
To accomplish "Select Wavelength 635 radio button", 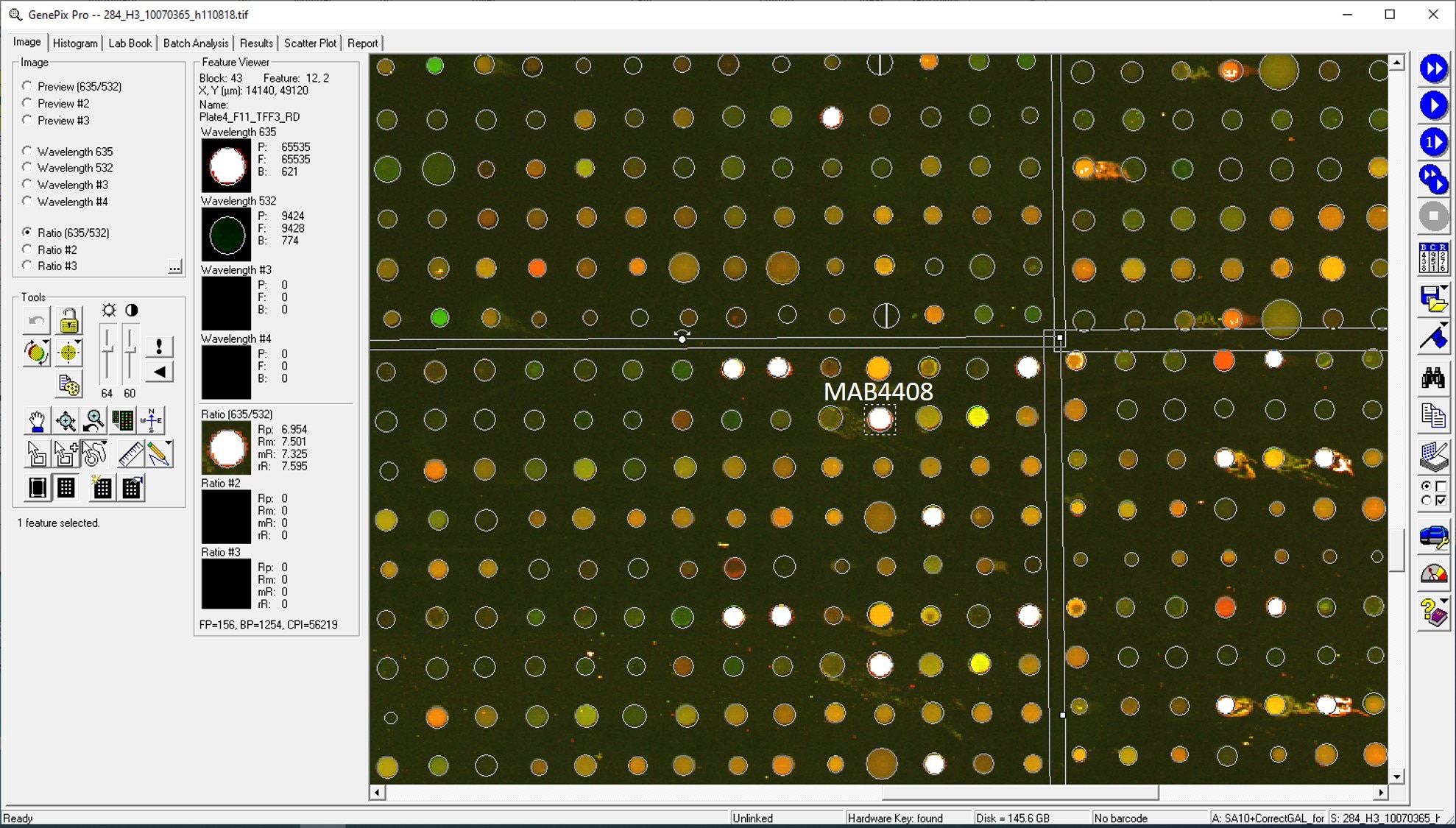I will click(28, 151).
